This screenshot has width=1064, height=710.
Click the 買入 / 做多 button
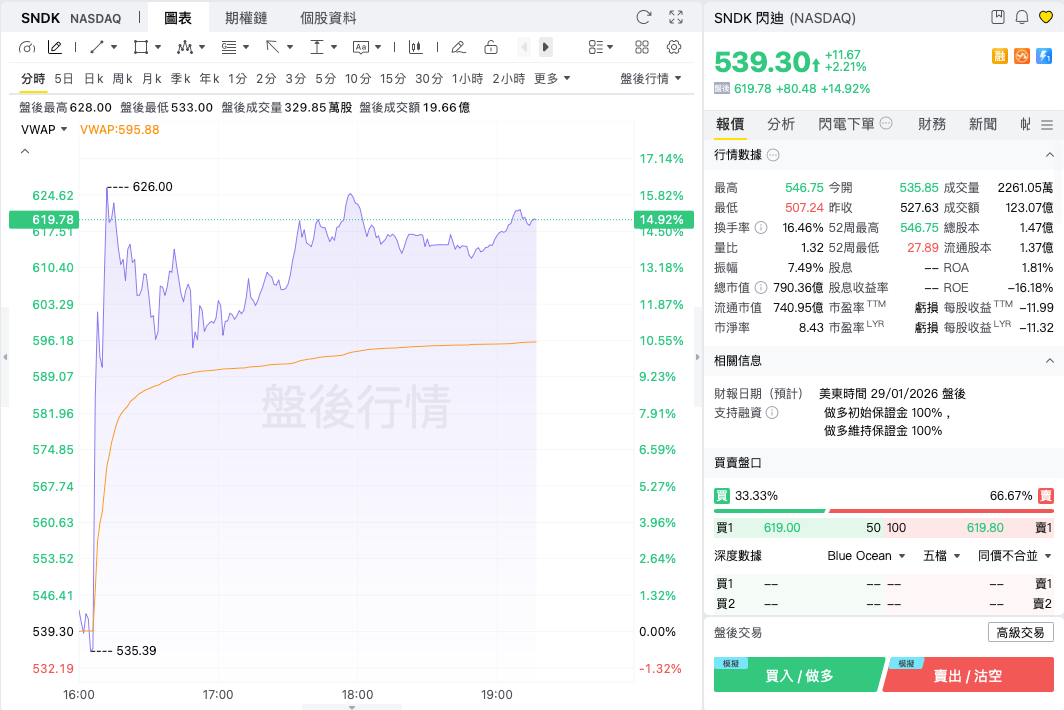799,675
